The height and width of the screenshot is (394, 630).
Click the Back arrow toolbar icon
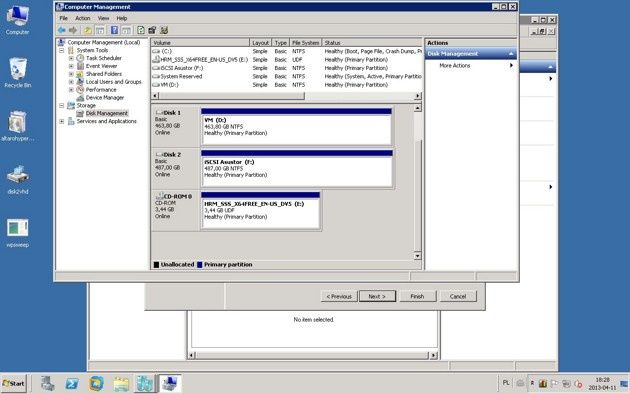(x=61, y=30)
